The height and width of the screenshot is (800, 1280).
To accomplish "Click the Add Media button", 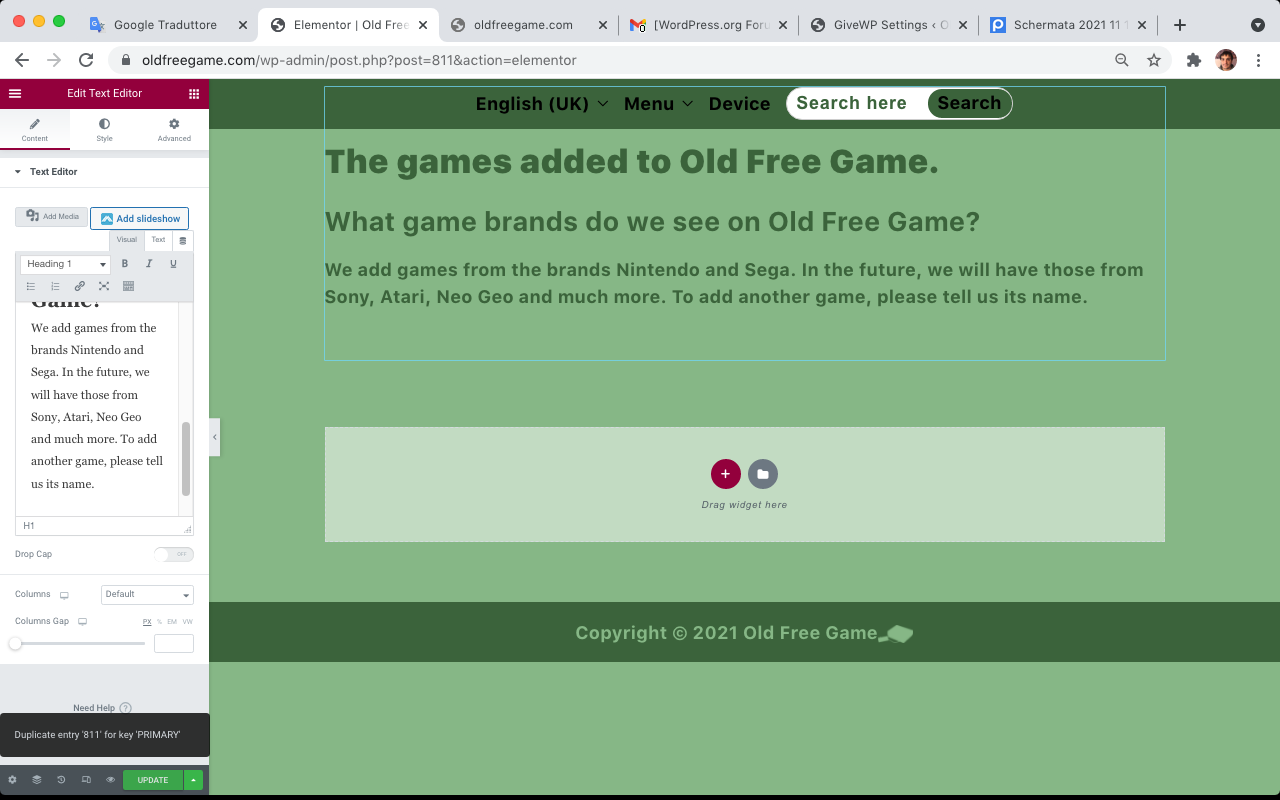I will coord(52,217).
